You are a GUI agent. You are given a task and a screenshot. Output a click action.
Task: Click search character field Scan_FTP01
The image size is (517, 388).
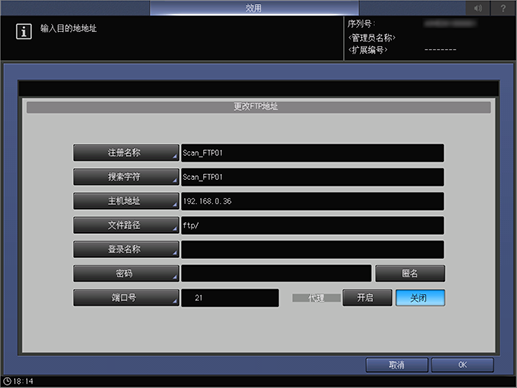pos(312,177)
